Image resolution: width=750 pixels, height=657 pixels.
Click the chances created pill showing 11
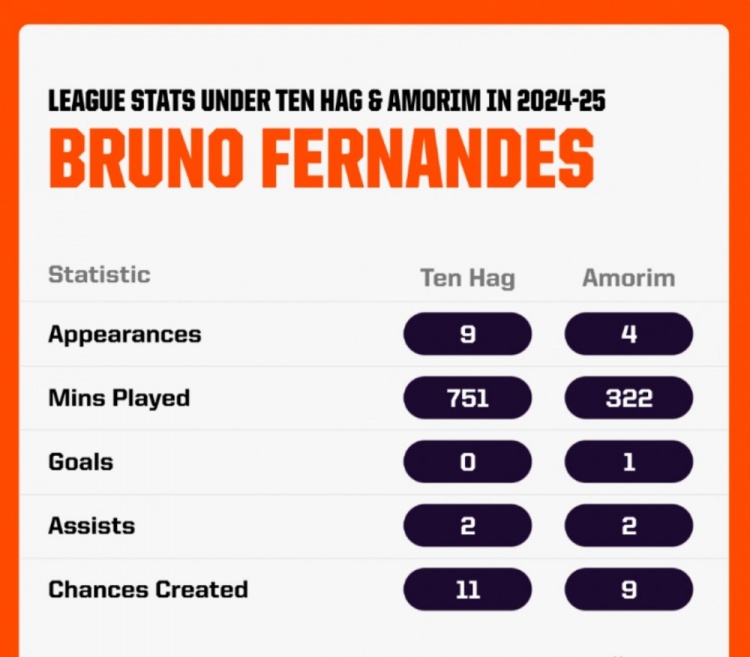(467, 590)
